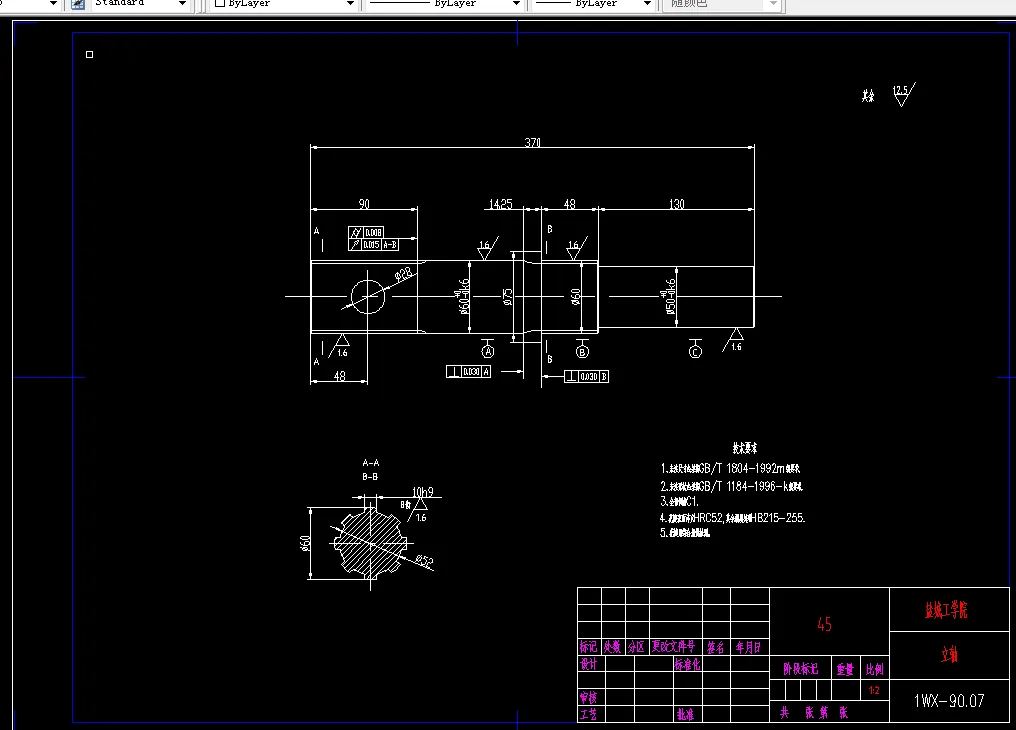
Task: Select the red material text 45
Action: click(x=824, y=624)
